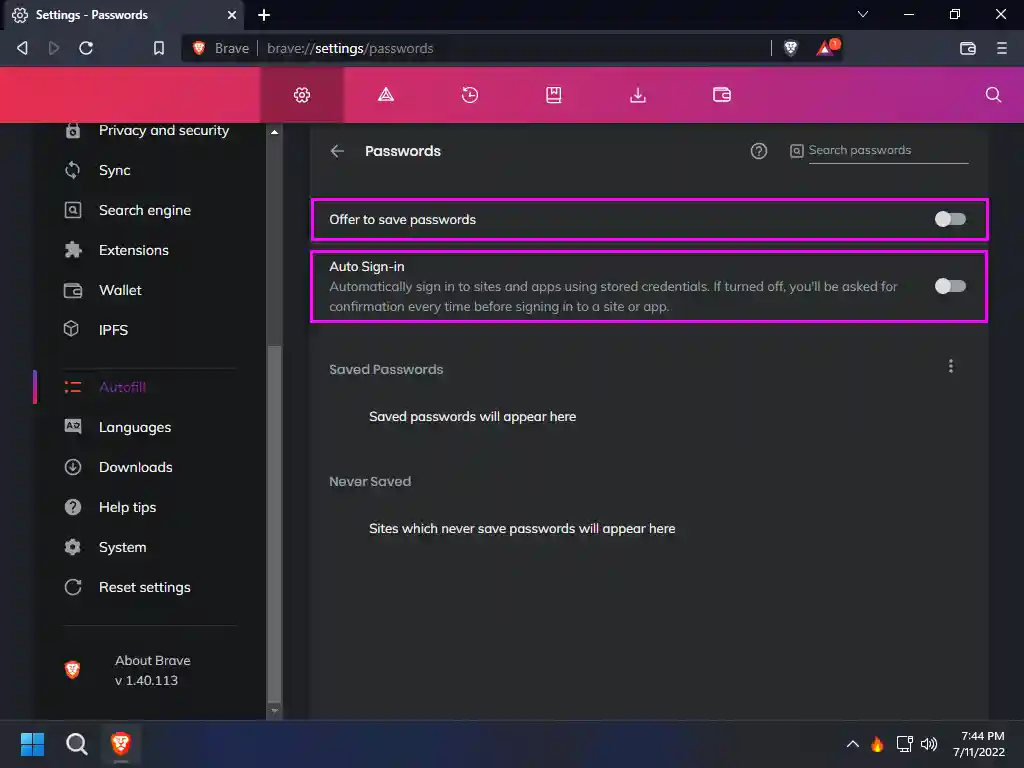This screenshot has height=768, width=1024.
Task: Open the Brave hamburger main menu
Action: click(x=1002, y=48)
